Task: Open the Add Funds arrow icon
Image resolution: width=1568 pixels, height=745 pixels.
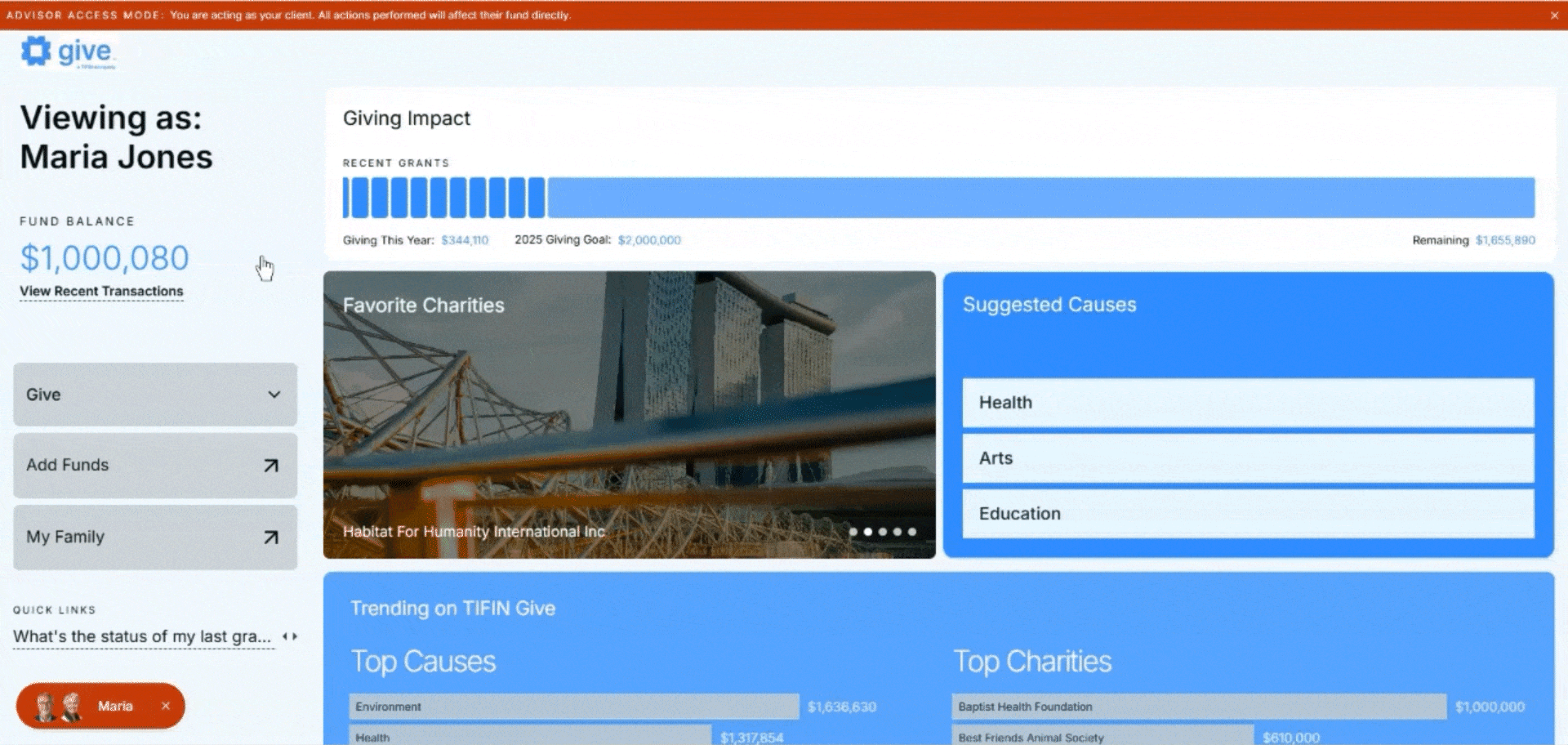Action: [271, 466]
